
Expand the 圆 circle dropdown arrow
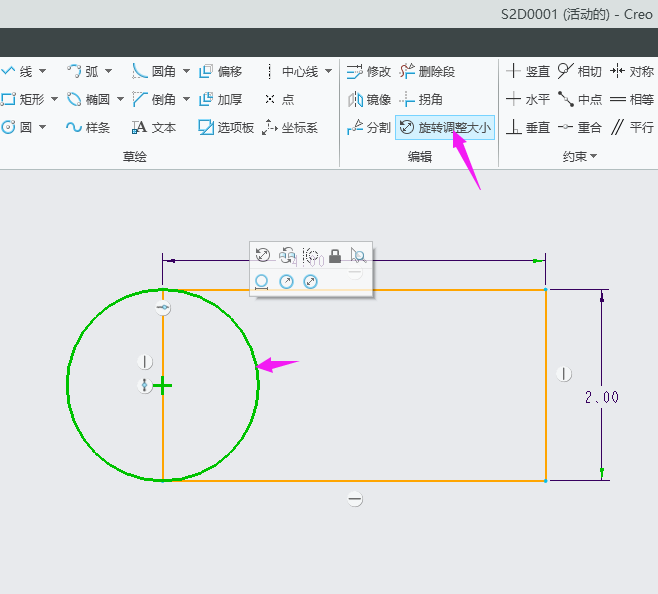pos(42,127)
